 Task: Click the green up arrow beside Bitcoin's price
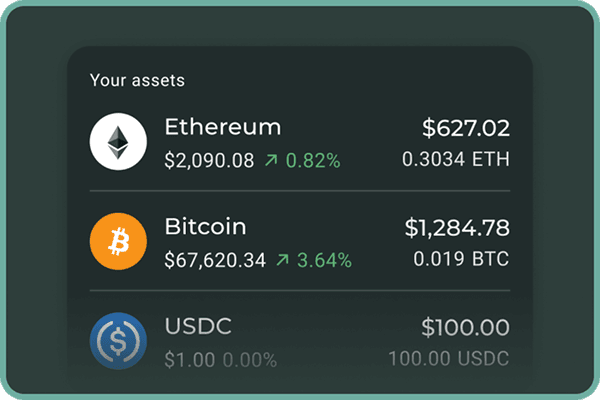(283, 260)
